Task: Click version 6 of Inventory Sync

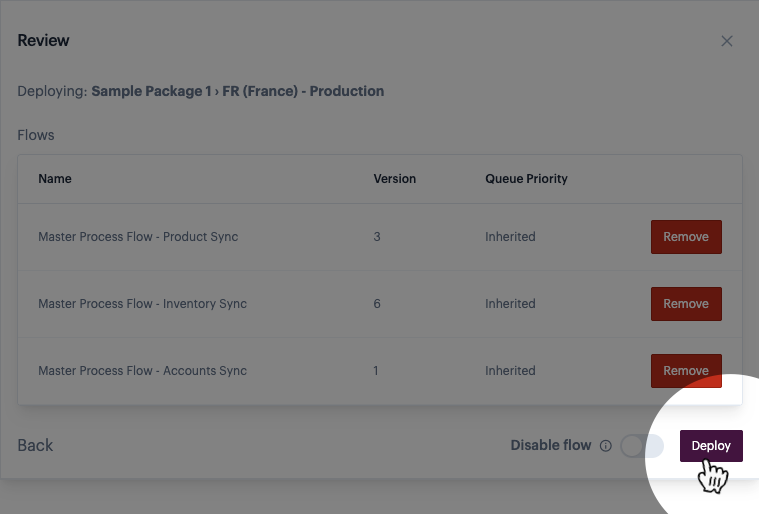Action: (x=377, y=304)
